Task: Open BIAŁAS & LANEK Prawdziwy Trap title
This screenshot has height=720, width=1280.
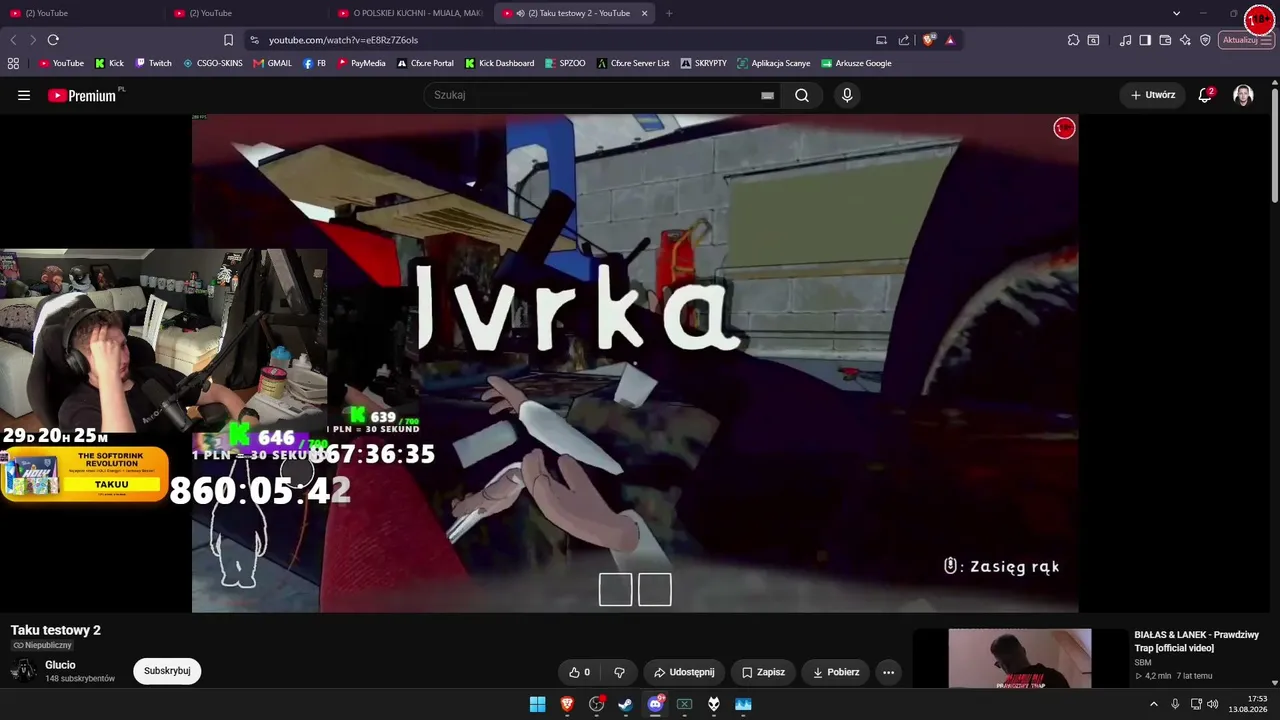Action: (1196, 641)
